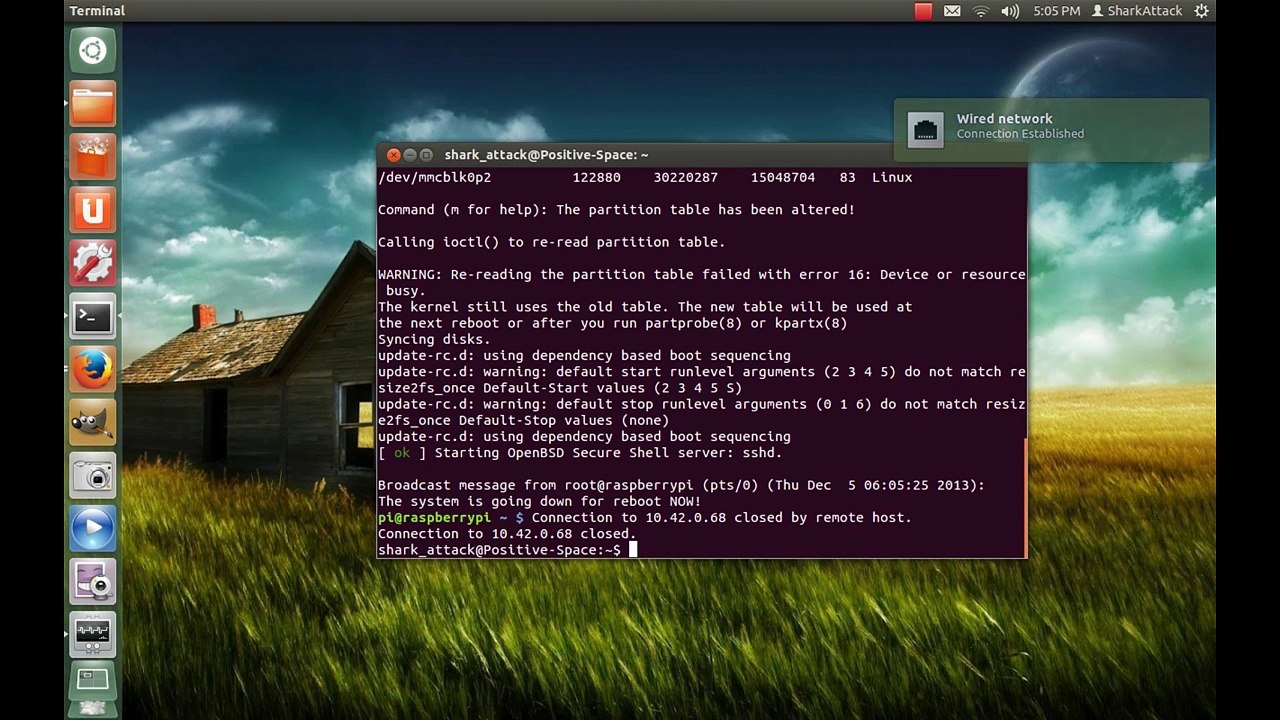The width and height of the screenshot is (1280, 720).
Task: Click the 'Wired network' notification title
Action: pos(1004,118)
